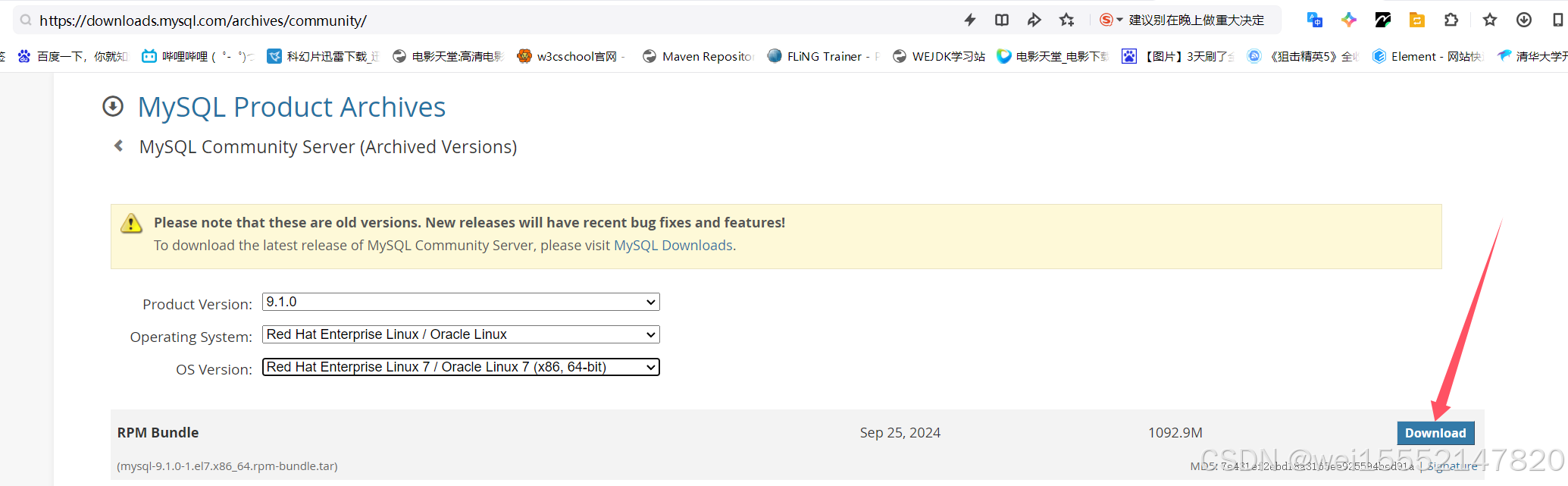Click the bold old versions warning text

click(469, 222)
